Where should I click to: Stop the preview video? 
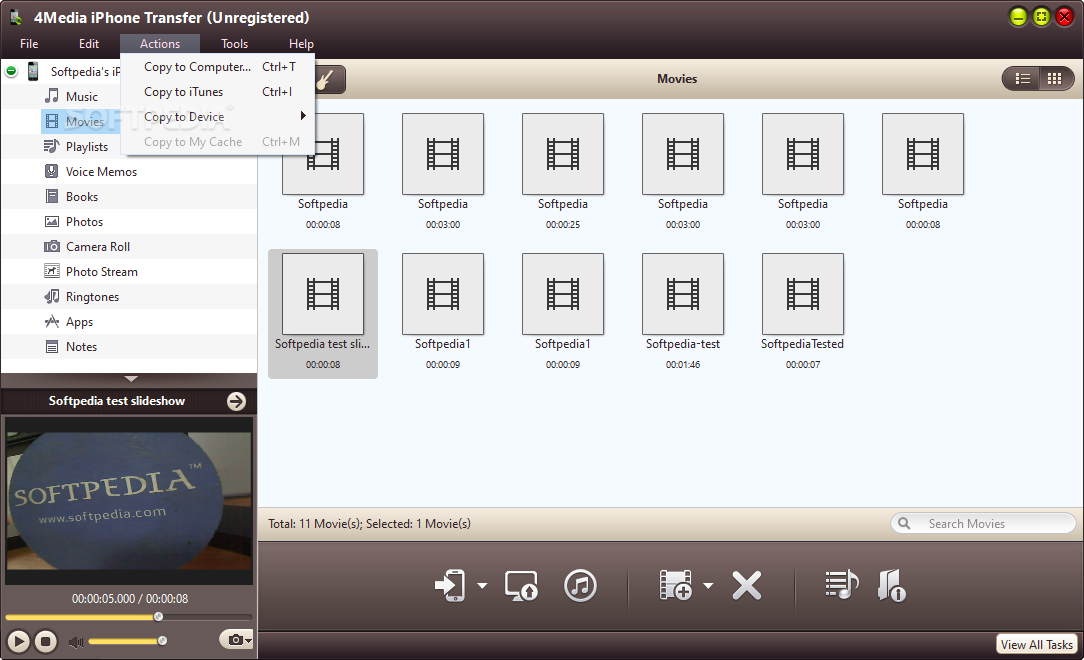46,641
